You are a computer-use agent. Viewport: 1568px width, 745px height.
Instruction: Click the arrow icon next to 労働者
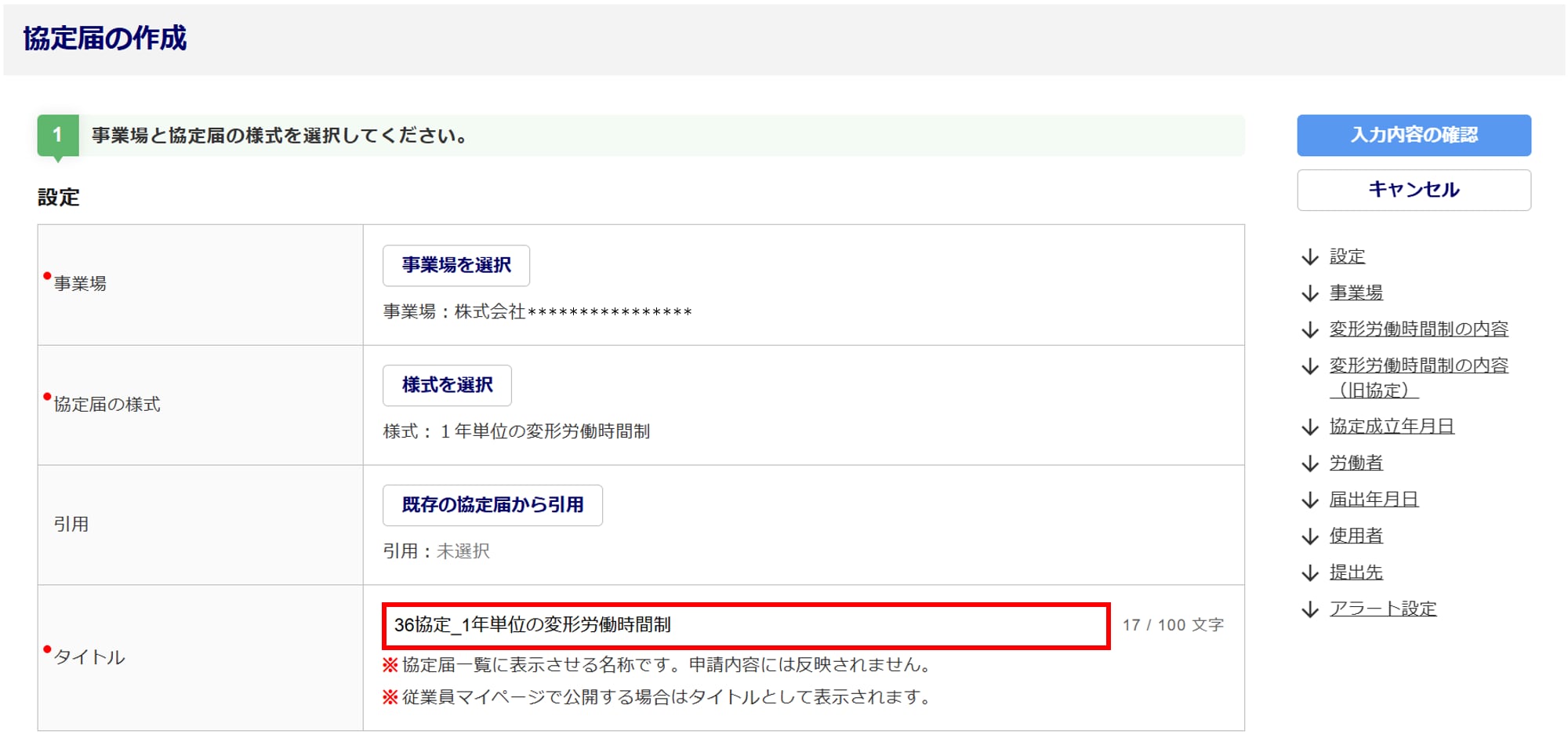(1309, 463)
